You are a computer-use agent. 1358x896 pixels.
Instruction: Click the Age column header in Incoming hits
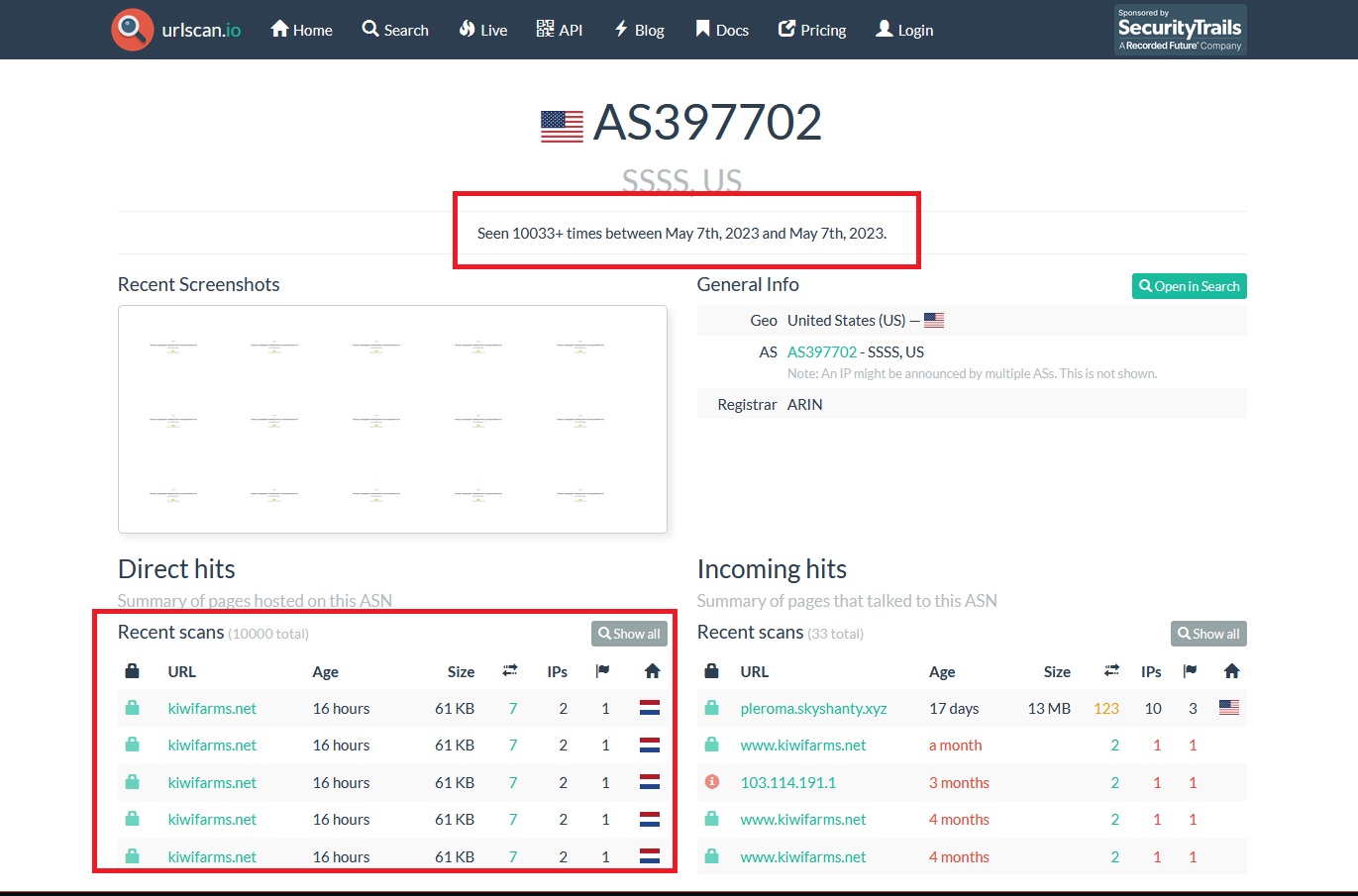[x=942, y=671]
